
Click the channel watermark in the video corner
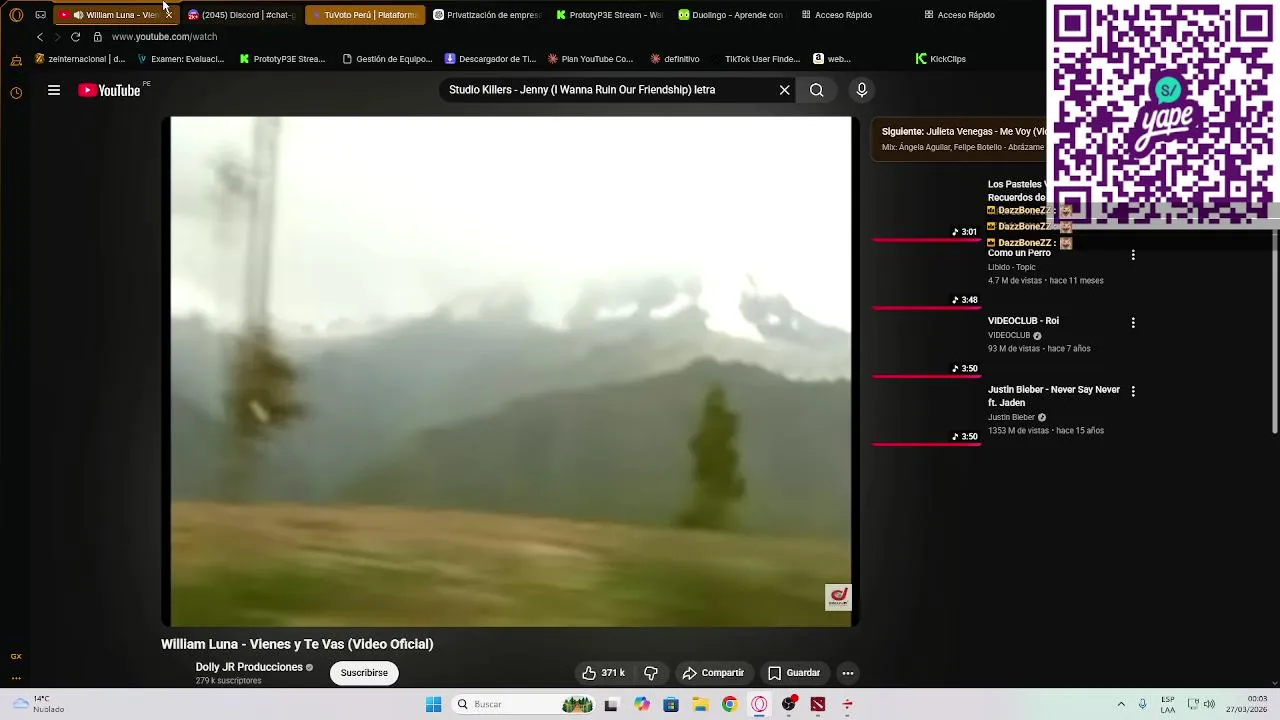(x=838, y=597)
